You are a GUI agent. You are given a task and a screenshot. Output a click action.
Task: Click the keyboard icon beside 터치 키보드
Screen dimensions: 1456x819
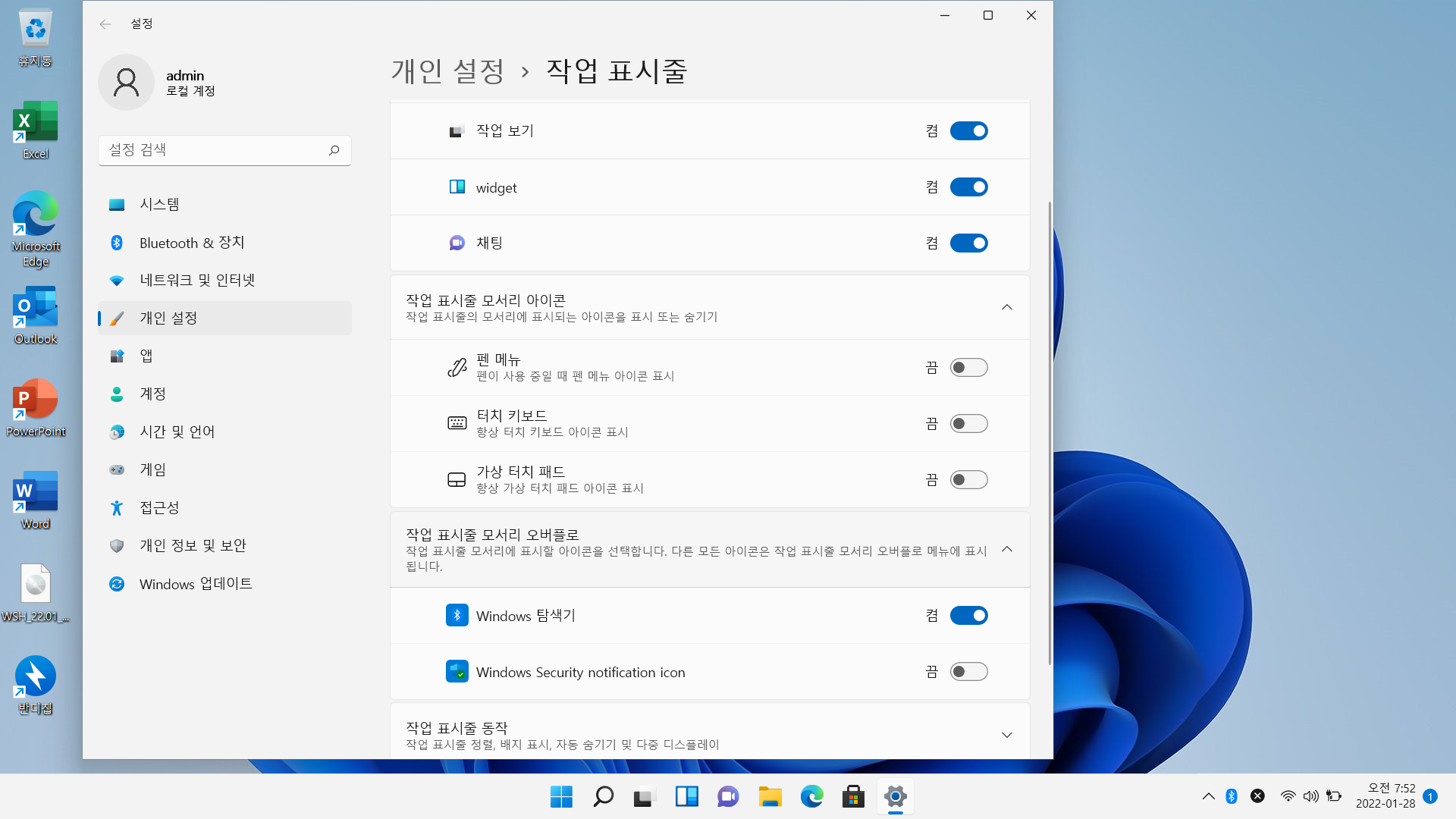coord(457,424)
